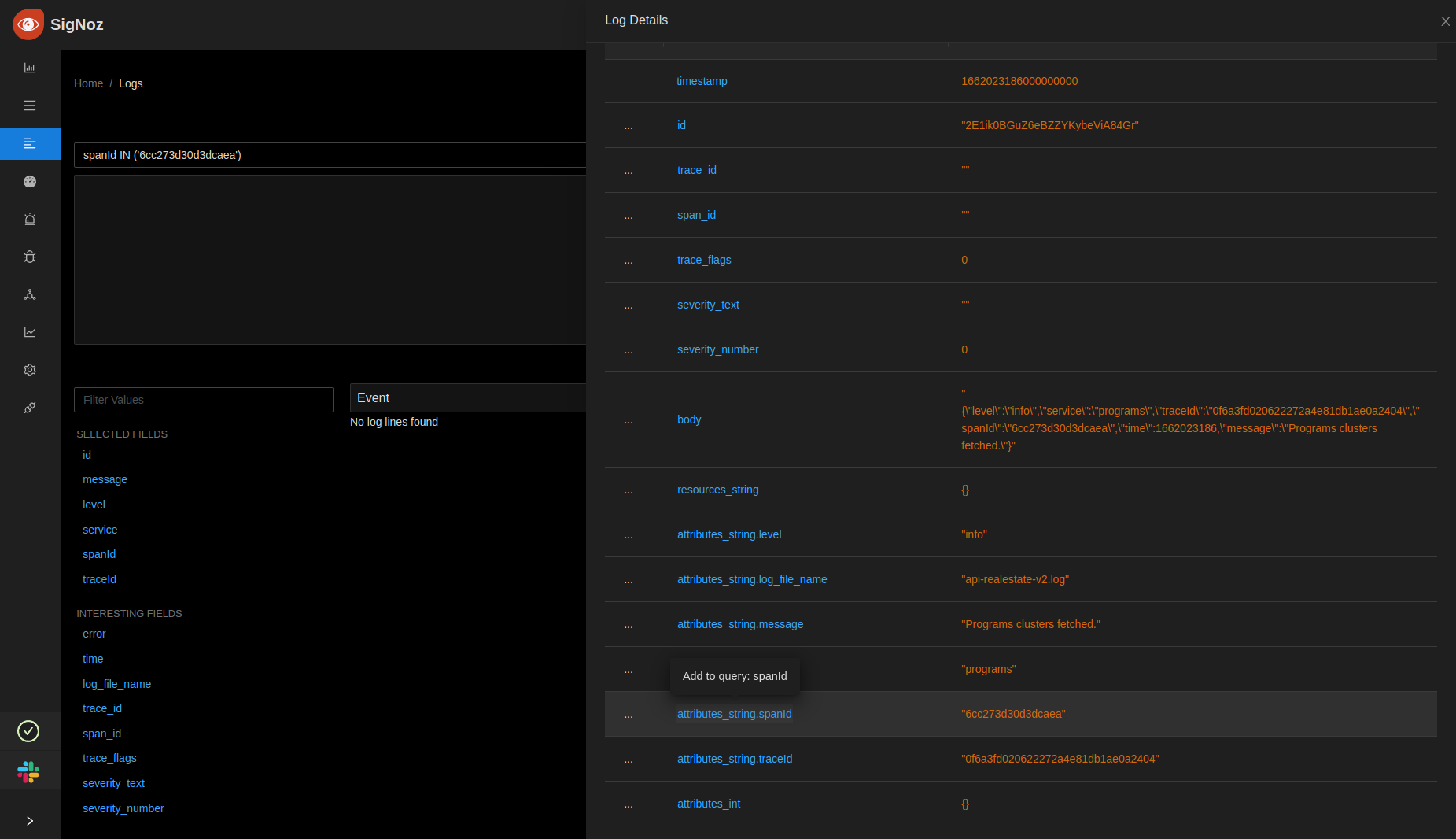This screenshot has height=839, width=1456.
Task: Open the Service Map node icon
Action: coord(30,294)
